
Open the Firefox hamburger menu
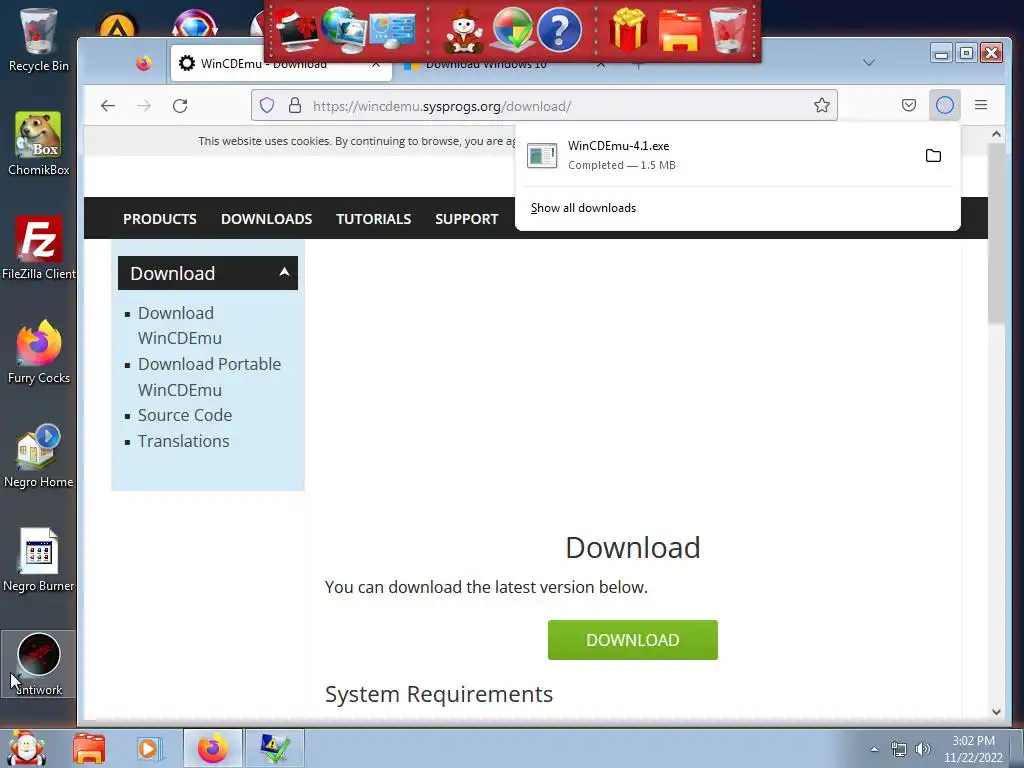click(x=980, y=105)
